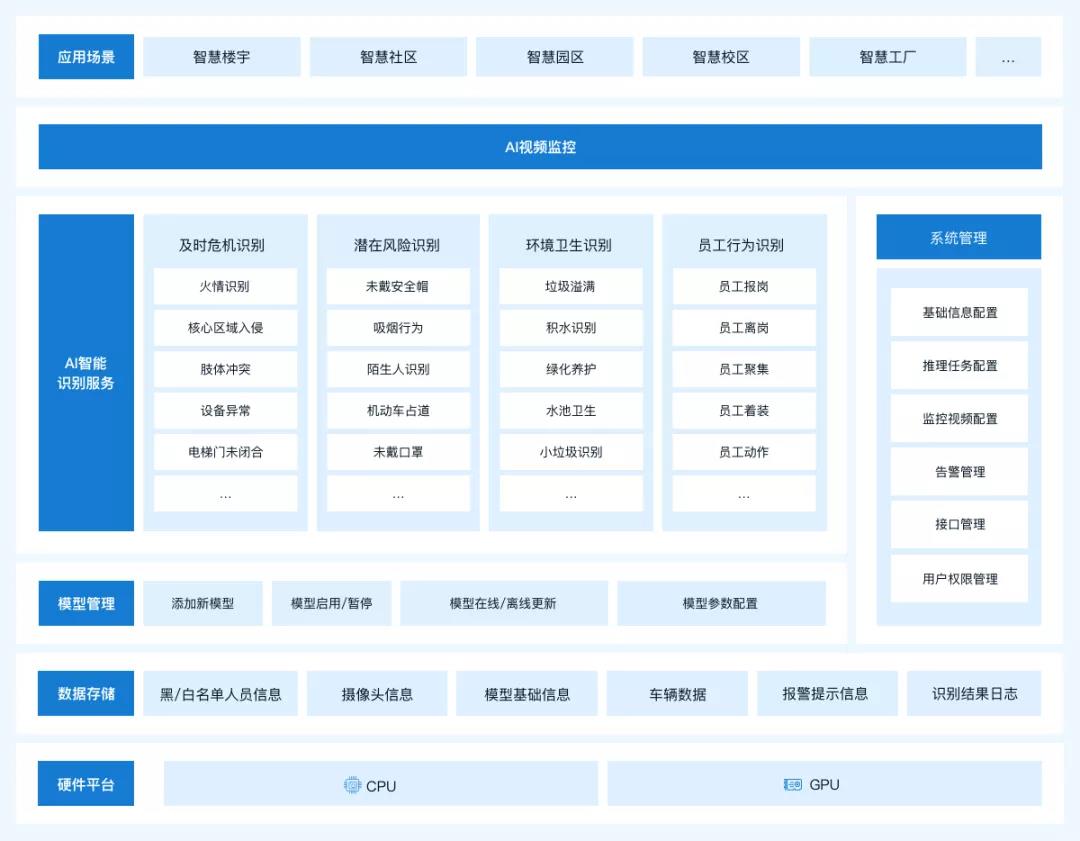This screenshot has width=1080, height=841.
Task: Select the 未戴安全帽 item
Action: (x=398, y=287)
